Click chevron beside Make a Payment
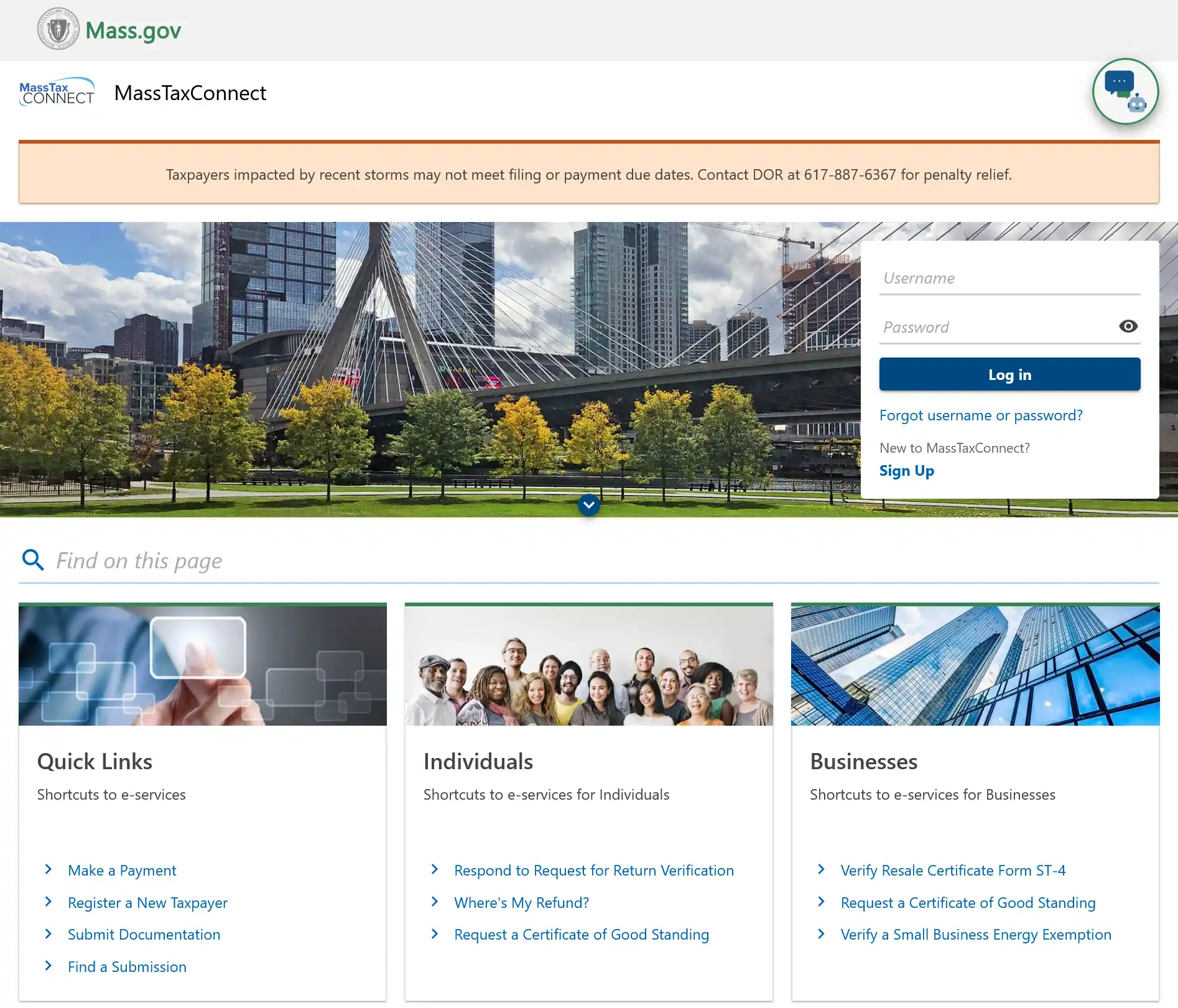1178x1008 pixels. pyautogui.click(x=49, y=869)
